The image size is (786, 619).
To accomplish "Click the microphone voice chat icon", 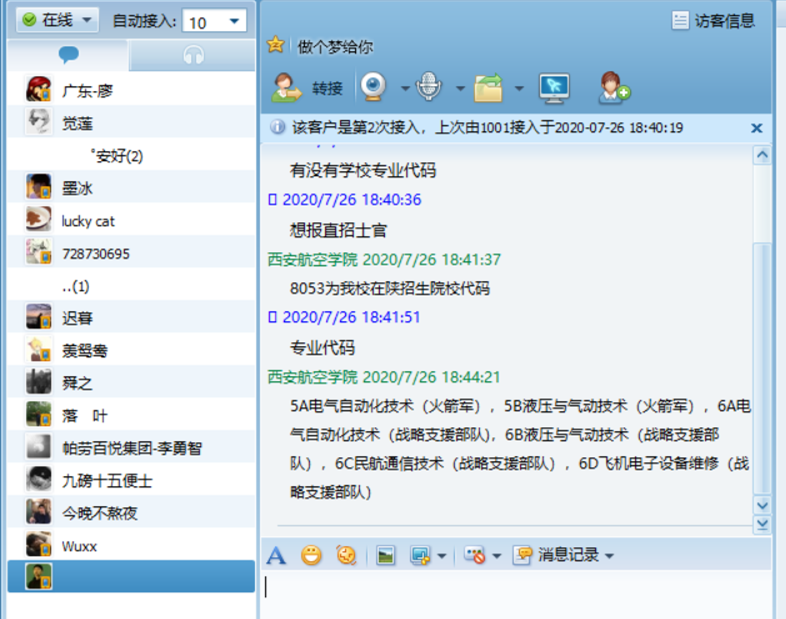I will point(429,88).
